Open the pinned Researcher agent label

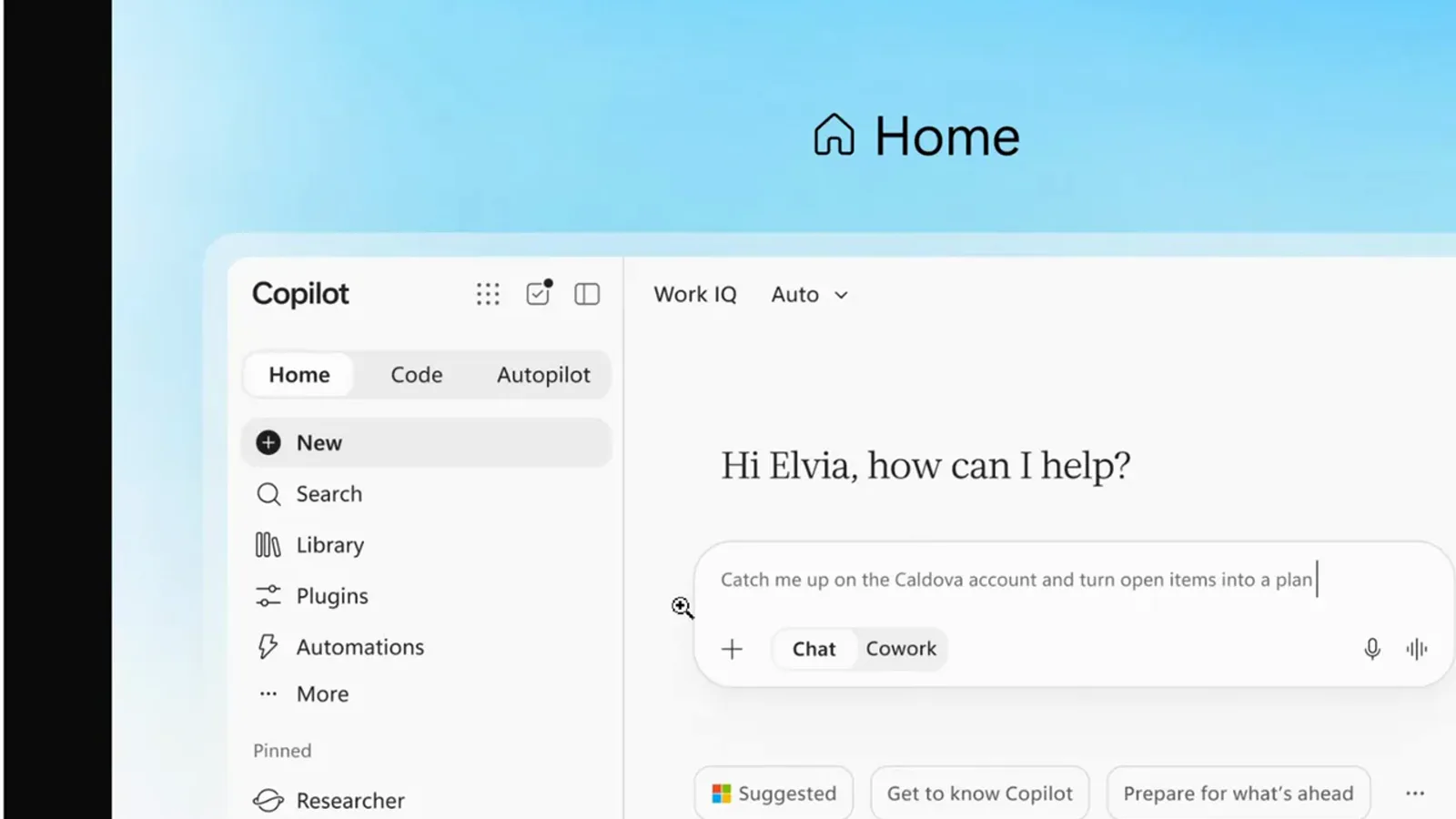350,801
